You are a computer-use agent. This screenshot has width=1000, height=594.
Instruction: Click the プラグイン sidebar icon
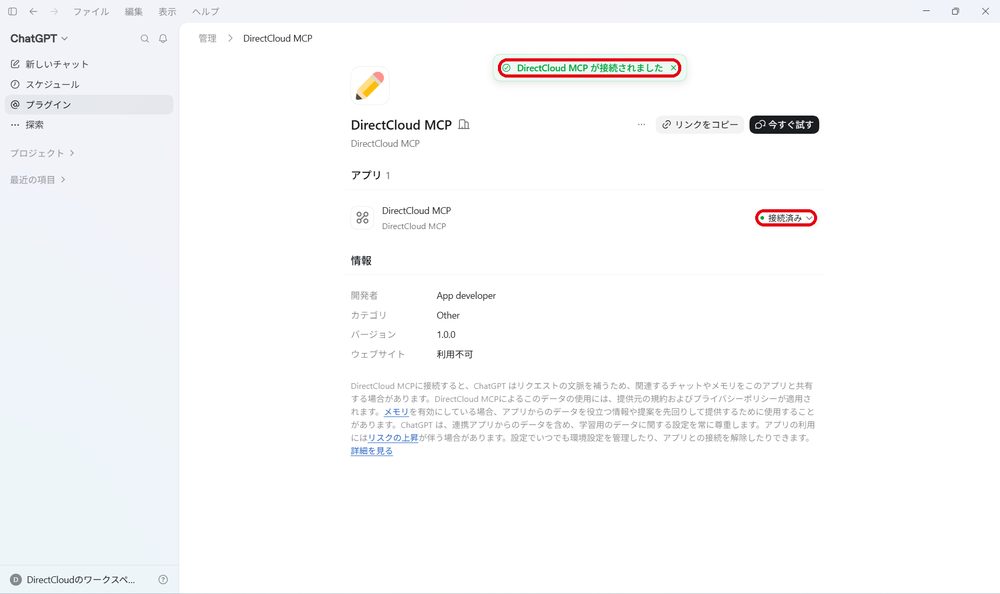[15, 105]
